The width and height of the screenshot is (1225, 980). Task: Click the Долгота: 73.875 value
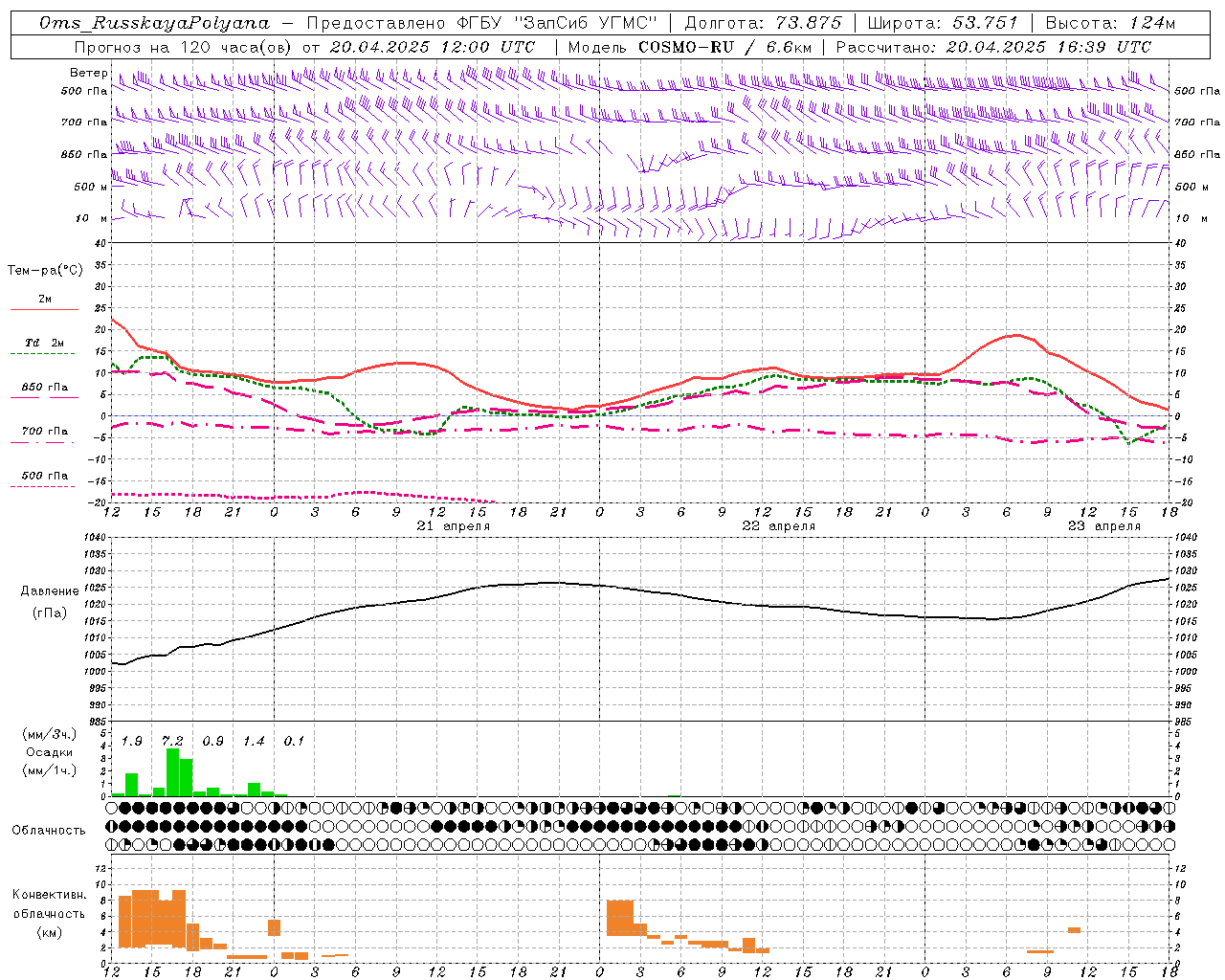point(764,23)
